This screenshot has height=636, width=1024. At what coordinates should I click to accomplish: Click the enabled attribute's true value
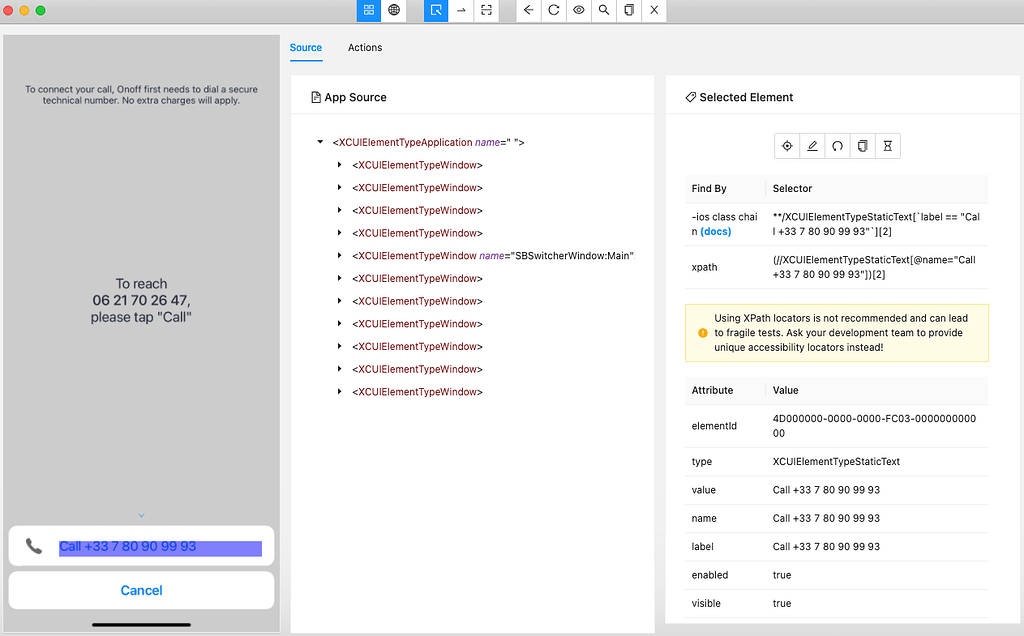click(782, 575)
